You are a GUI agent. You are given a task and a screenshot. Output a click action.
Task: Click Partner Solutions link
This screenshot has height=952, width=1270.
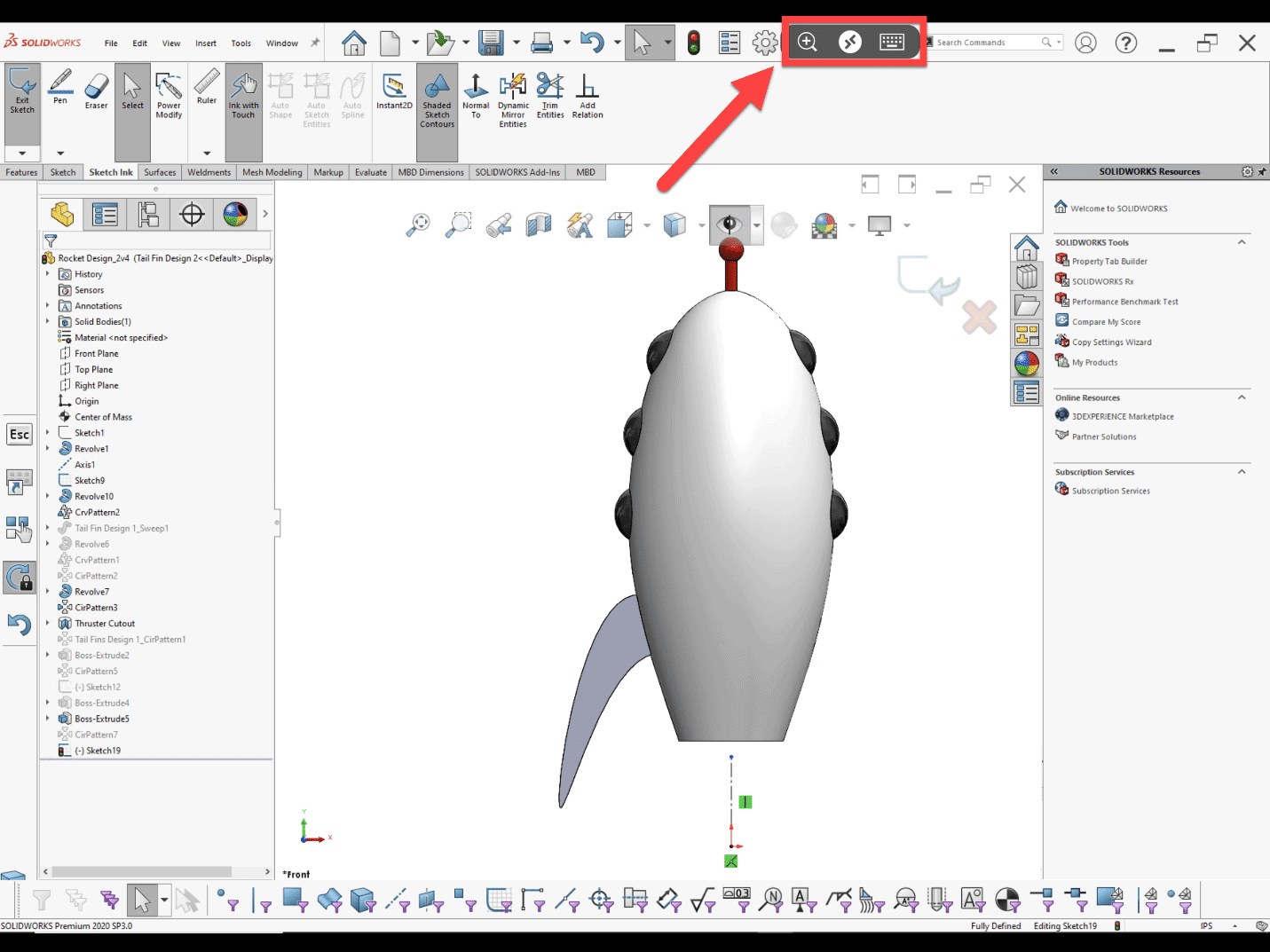pos(1103,437)
